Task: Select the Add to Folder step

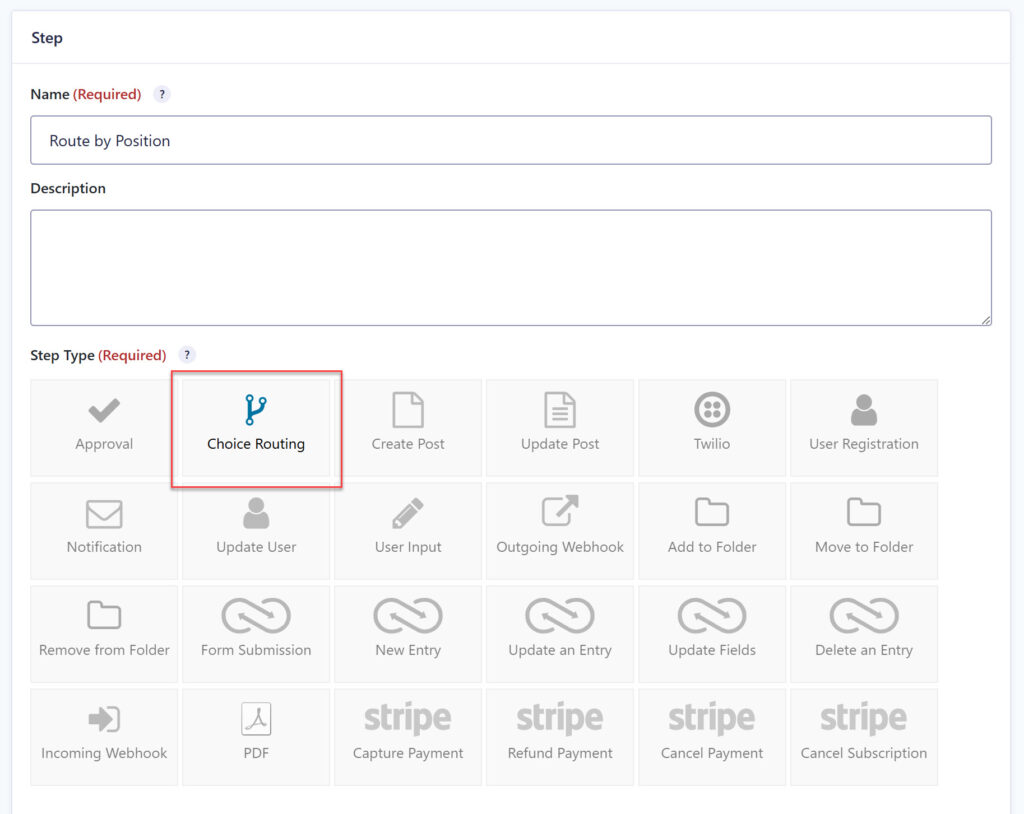Action: point(712,531)
